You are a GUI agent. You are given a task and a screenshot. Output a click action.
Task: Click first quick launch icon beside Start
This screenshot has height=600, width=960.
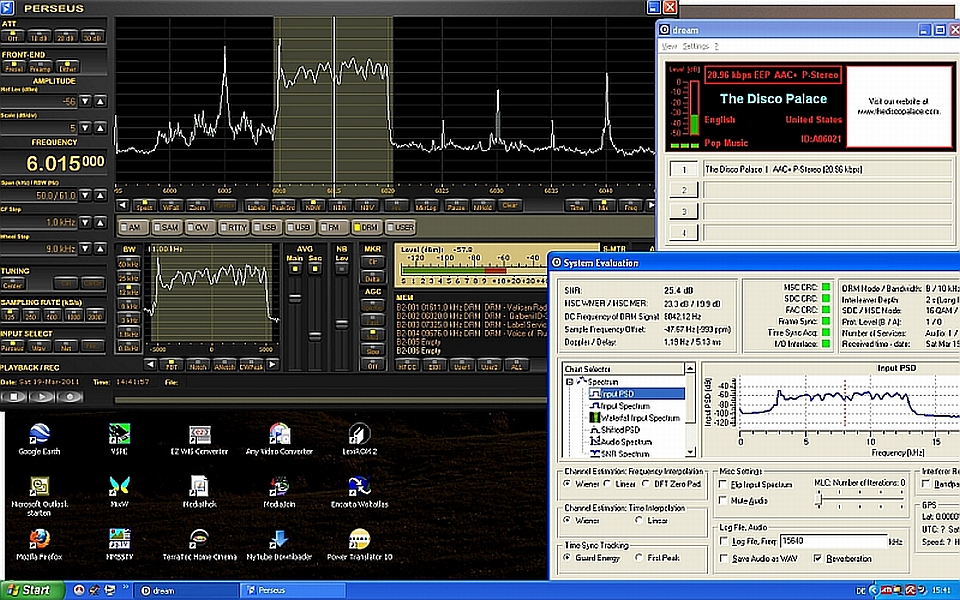78,591
